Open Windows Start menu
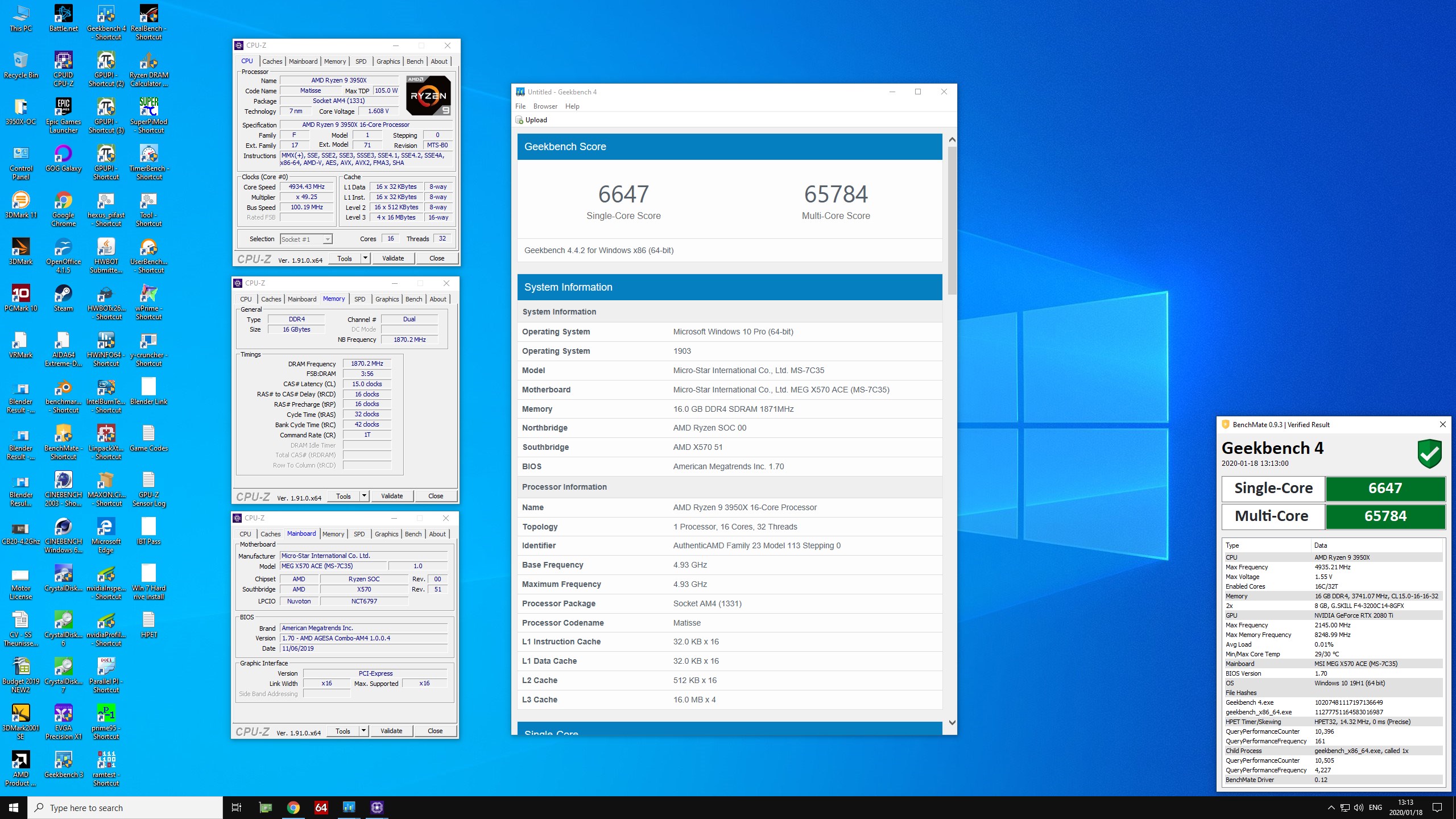The height and width of the screenshot is (819, 1456). [x=14, y=808]
